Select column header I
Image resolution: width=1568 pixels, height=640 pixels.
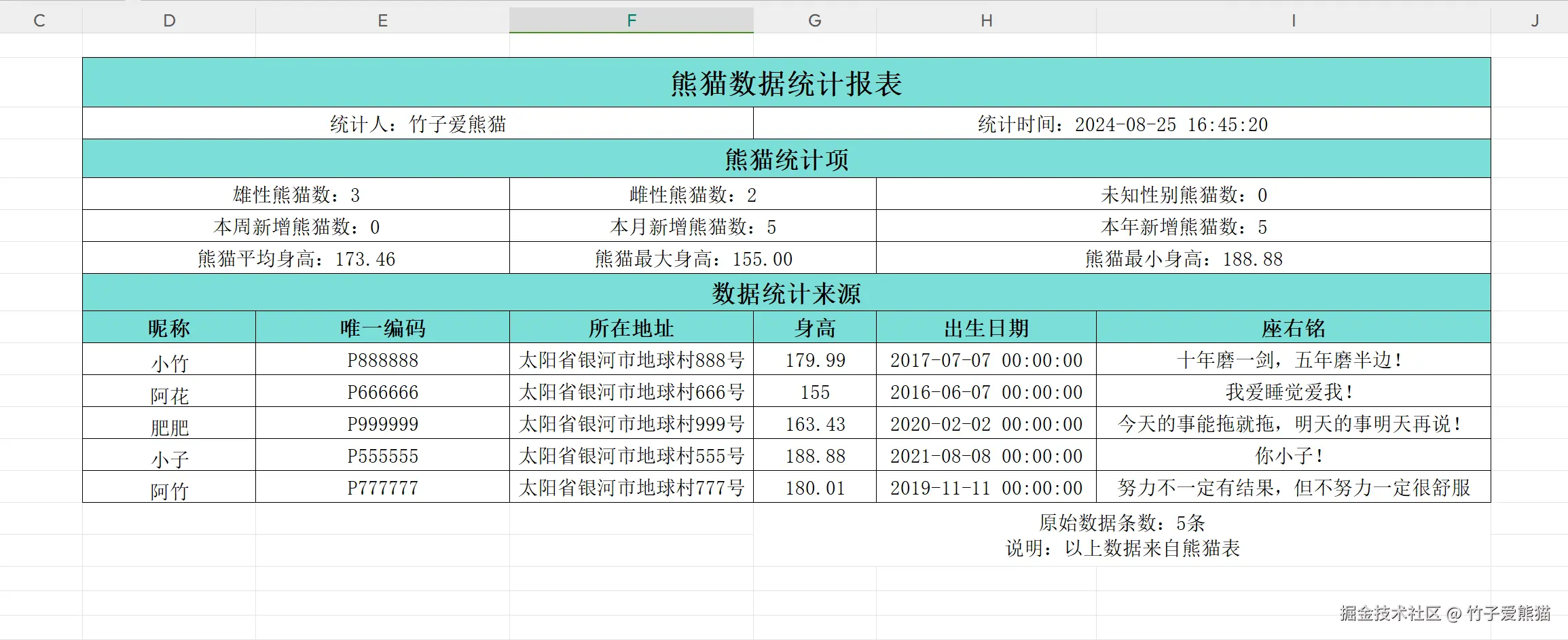(x=1293, y=20)
